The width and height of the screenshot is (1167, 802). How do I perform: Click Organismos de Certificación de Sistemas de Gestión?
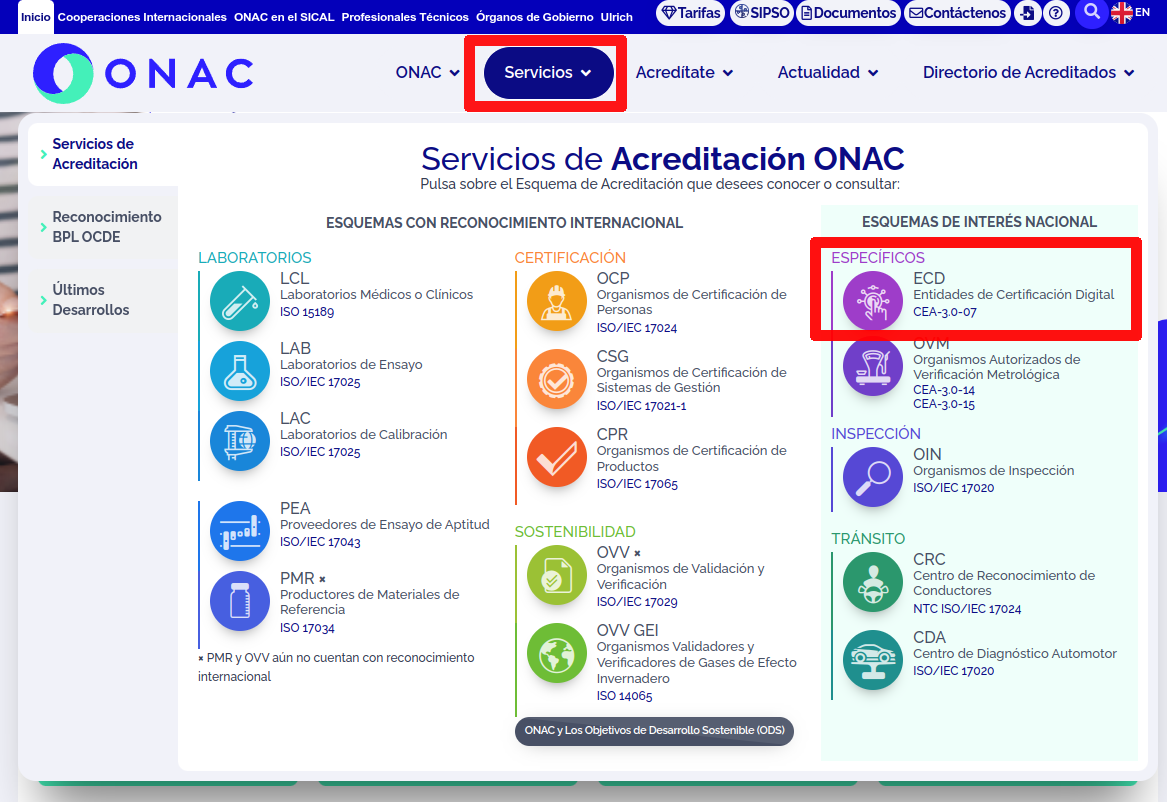click(691, 380)
